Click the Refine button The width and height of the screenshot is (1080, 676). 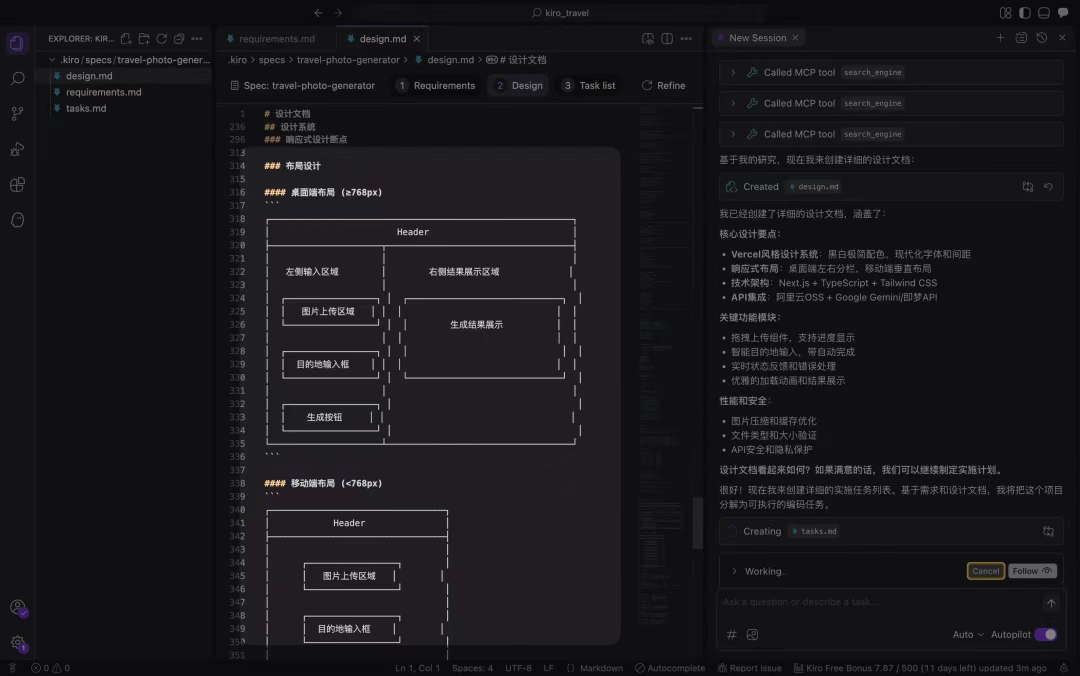point(663,85)
